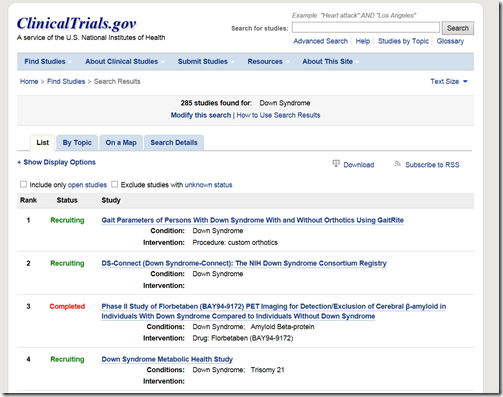Expand Show Display Options

56,162
